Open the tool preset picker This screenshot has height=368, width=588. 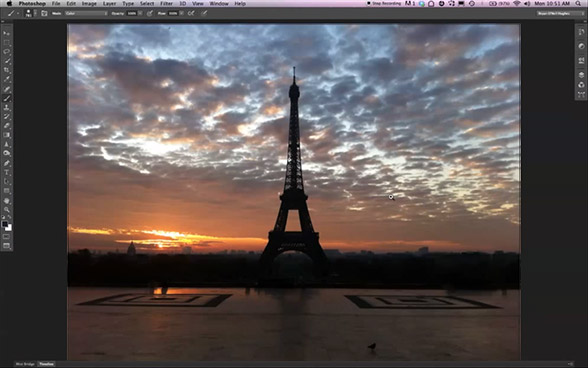pos(13,13)
